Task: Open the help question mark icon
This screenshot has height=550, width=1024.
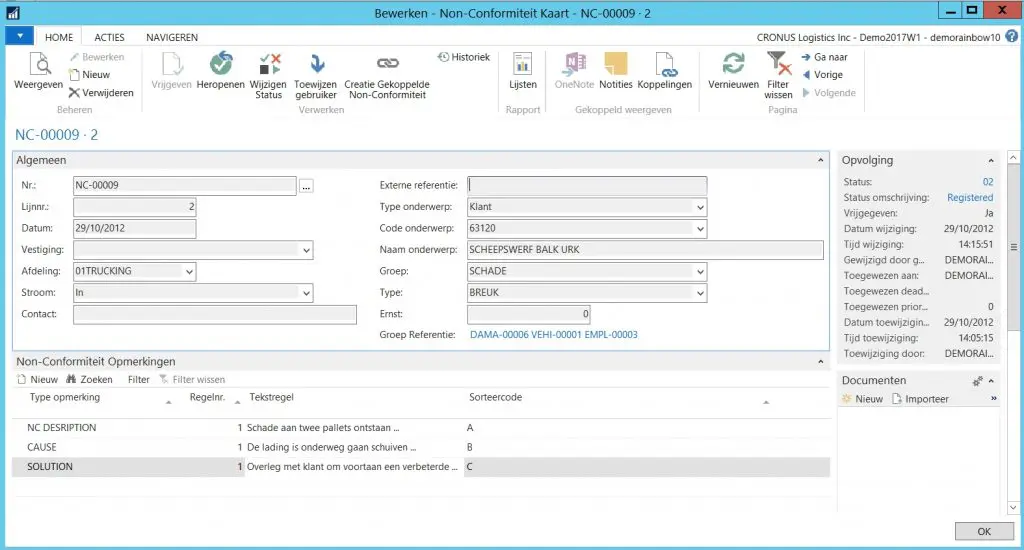Action: (x=1011, y=36)
